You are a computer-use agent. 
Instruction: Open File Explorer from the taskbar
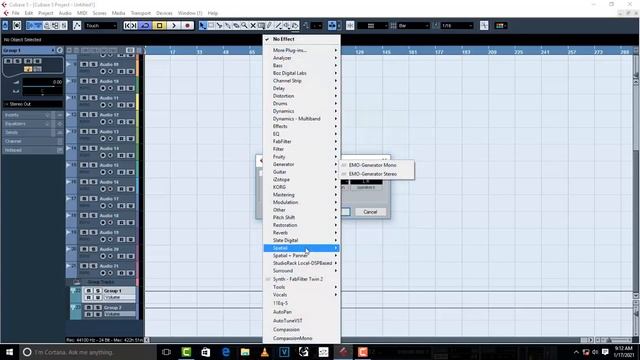(245, 352)
